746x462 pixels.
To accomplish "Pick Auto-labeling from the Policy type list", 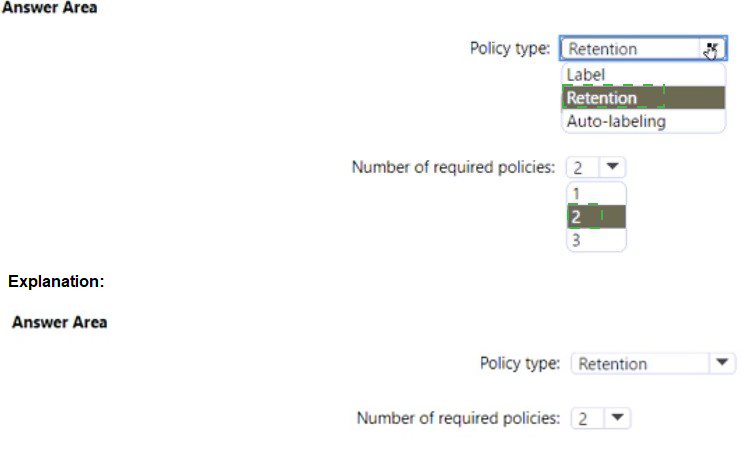I will point(616,121).
